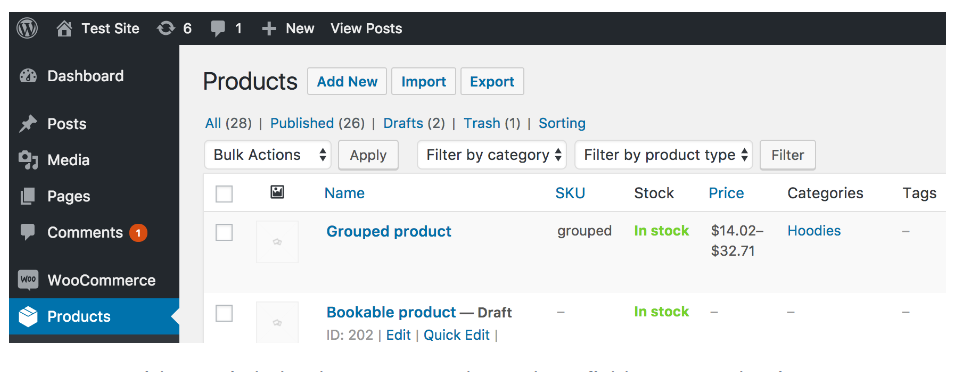
Task: Click the plus New icon
Action: point(268,28)
